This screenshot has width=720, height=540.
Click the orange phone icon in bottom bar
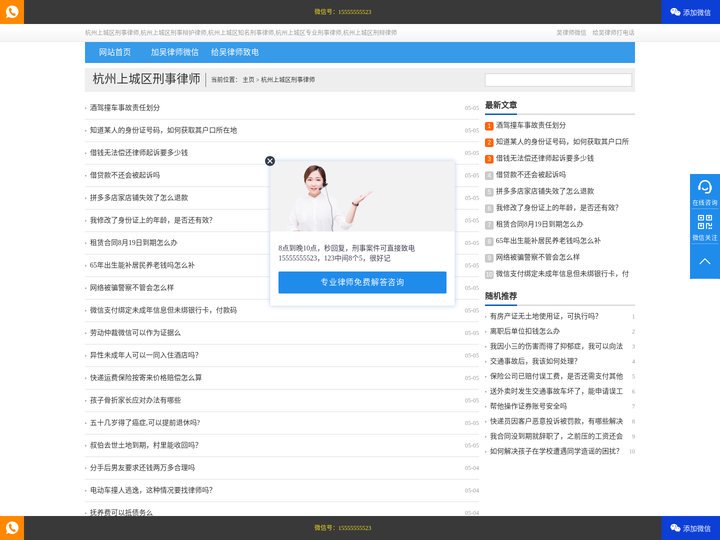12,528
